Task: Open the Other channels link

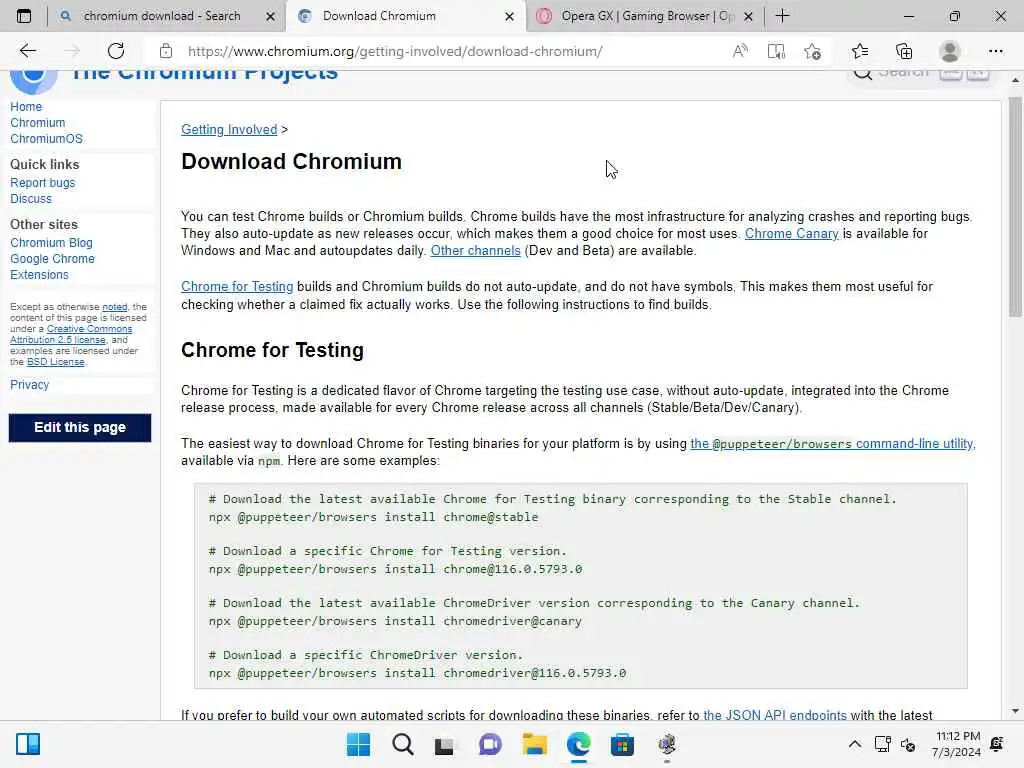Action: [475, 250]
